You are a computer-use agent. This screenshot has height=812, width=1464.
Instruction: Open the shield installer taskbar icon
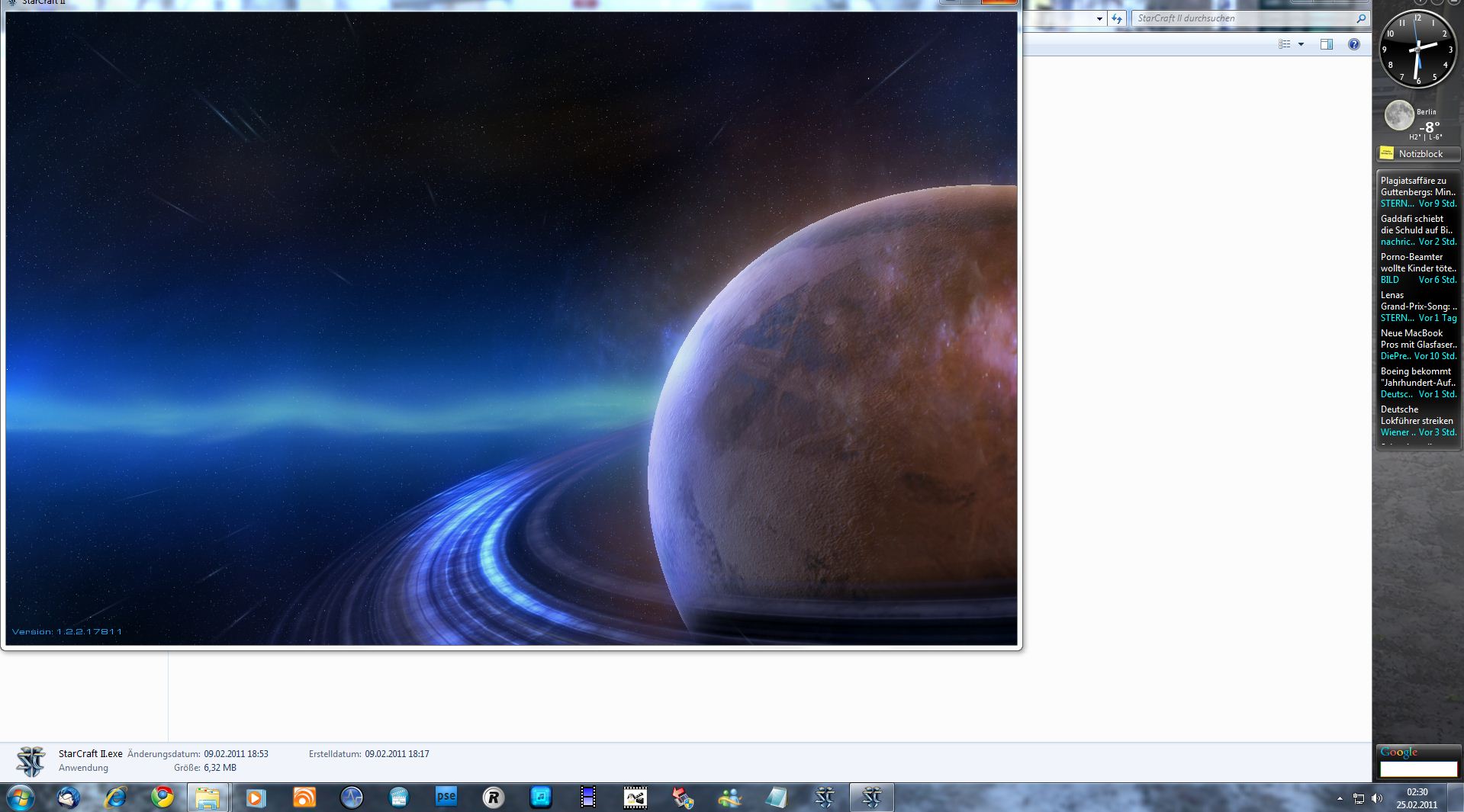[x=683, y=798]
